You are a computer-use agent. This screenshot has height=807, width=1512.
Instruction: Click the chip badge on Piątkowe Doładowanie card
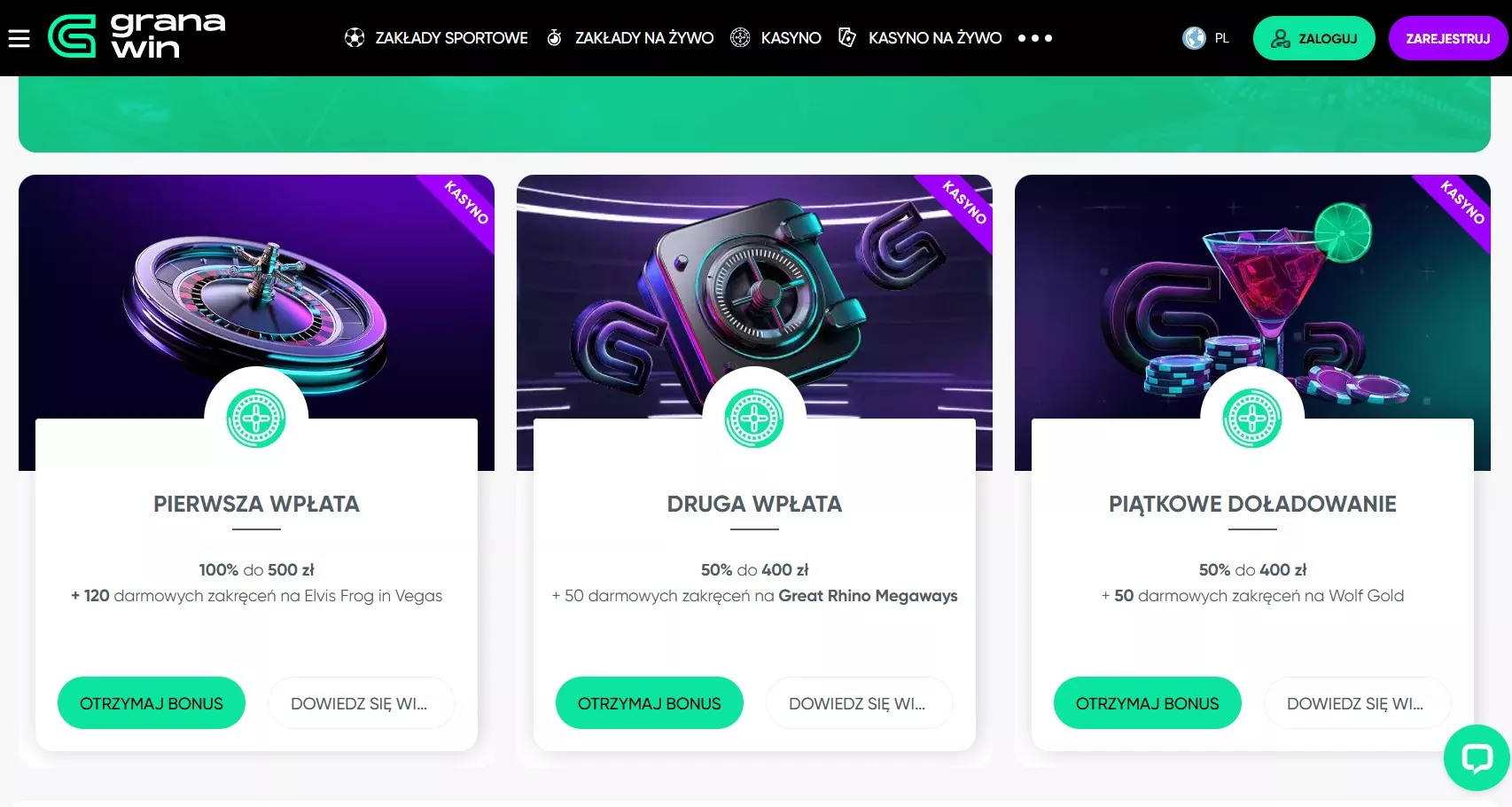click(1252, 418)
